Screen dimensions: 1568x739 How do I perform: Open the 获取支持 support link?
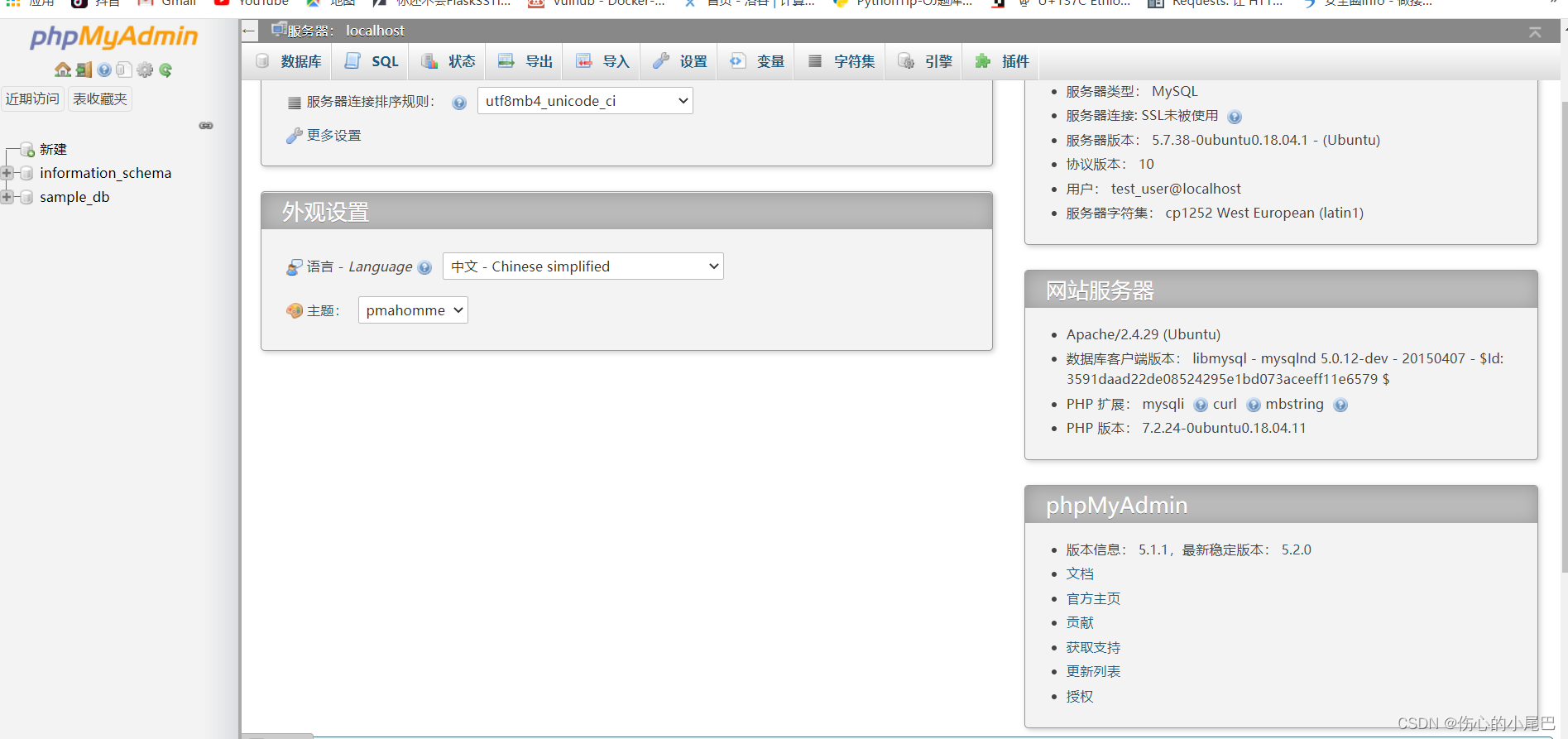[x=1093, y=647]
